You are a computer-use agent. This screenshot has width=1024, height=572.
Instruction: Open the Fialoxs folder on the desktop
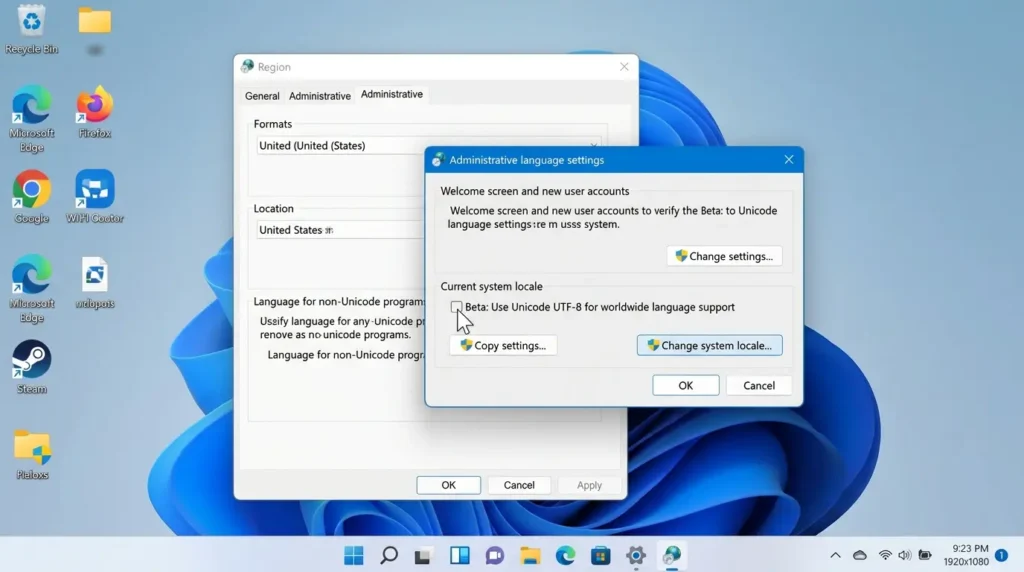tap(31, 454)
